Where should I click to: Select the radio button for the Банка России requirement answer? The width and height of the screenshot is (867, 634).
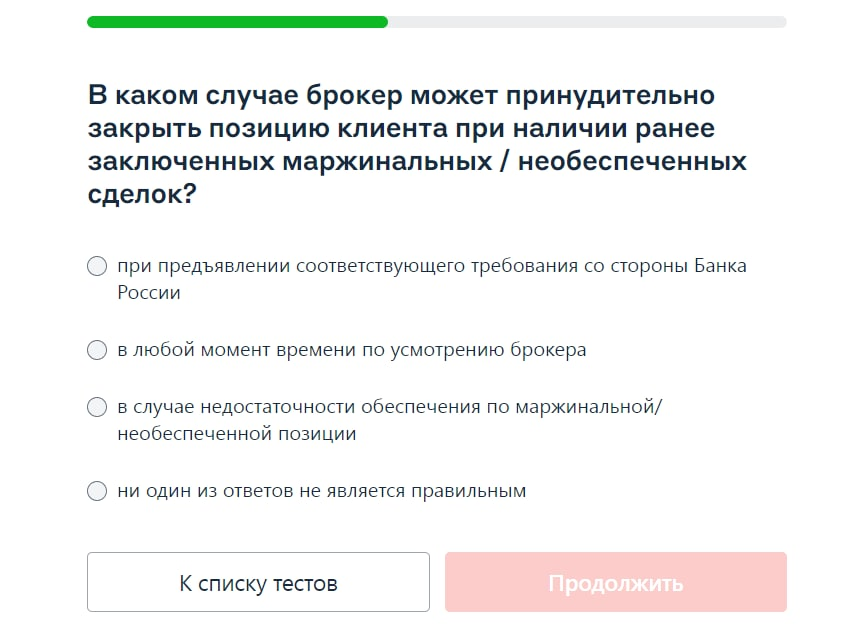point(97,266)
